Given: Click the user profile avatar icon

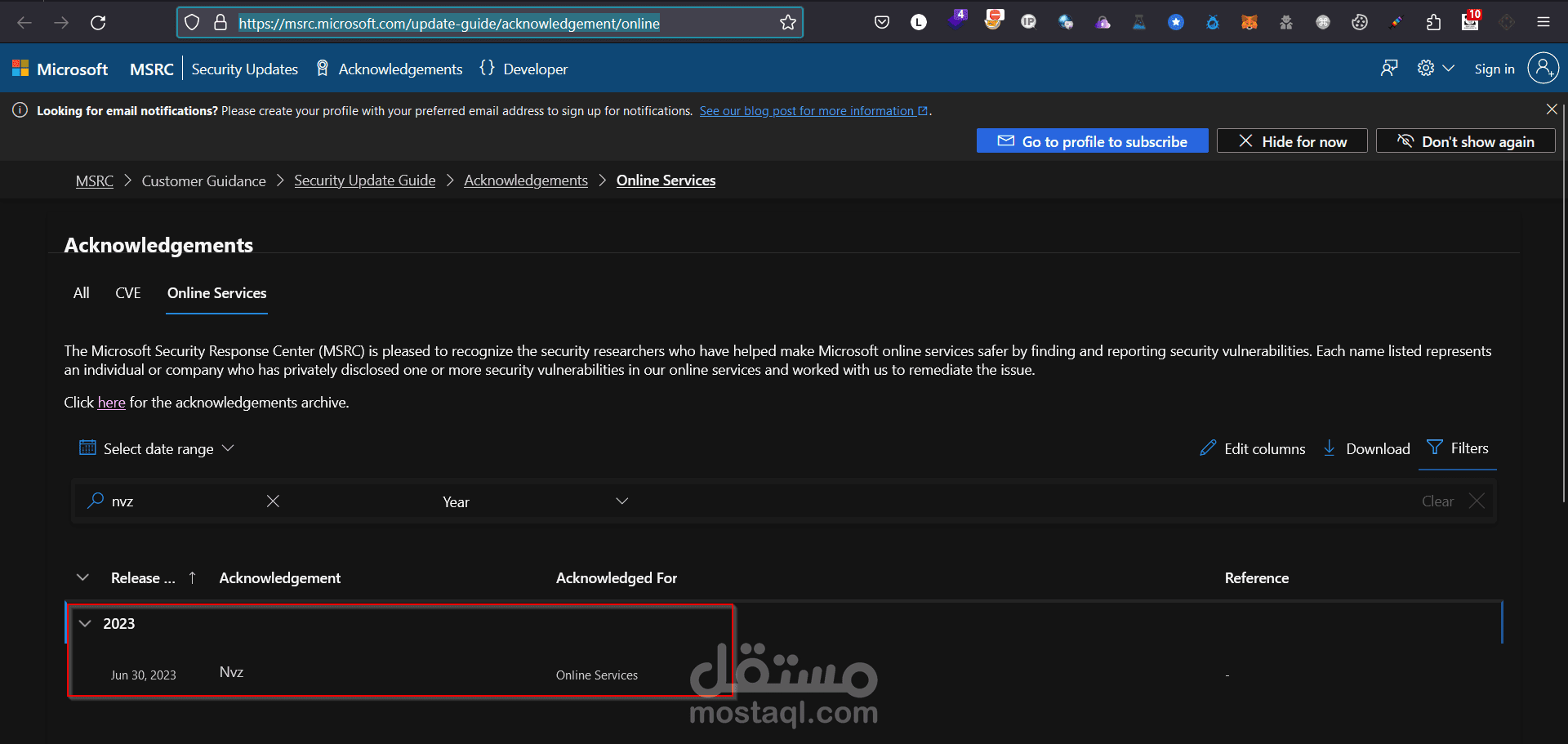Looking at the screenshot, I should click(1543, 69).
